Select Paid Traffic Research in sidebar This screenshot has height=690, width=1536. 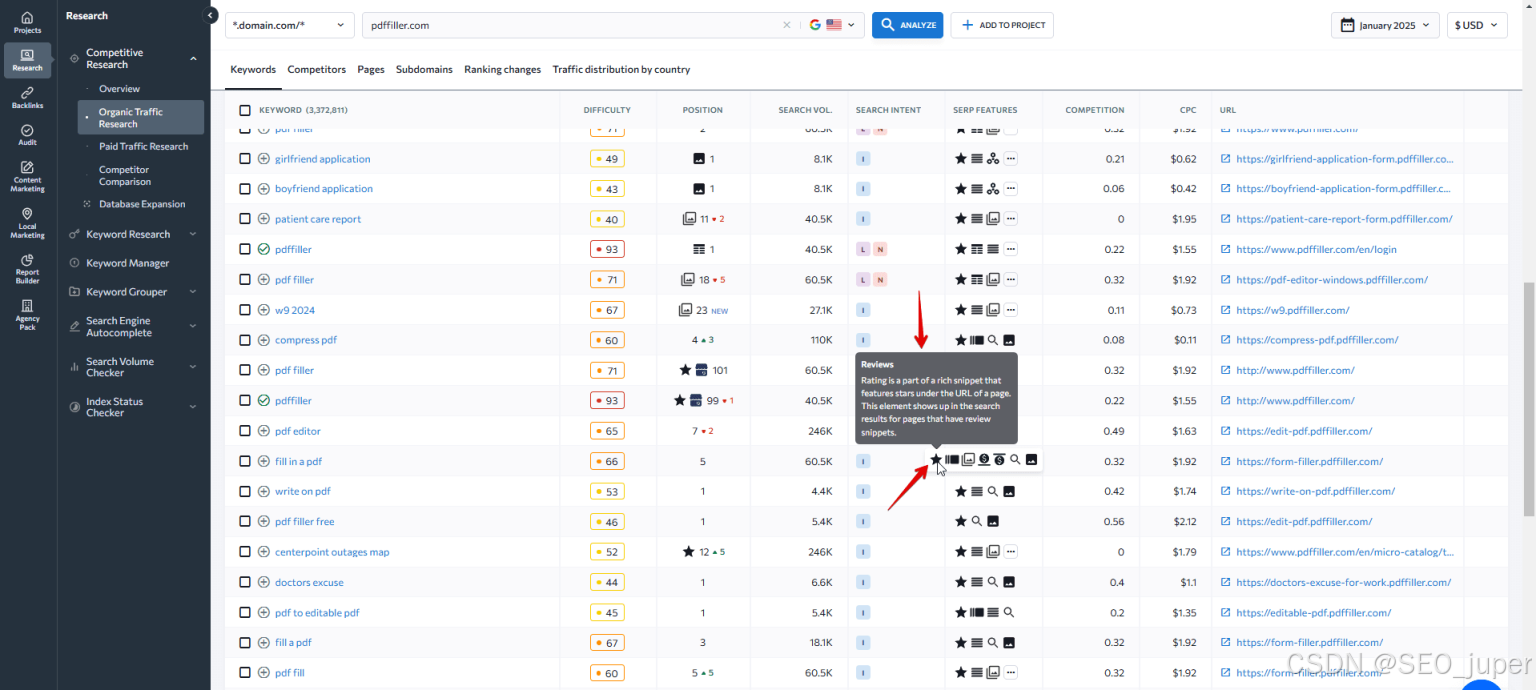click(x=143, y=146)
